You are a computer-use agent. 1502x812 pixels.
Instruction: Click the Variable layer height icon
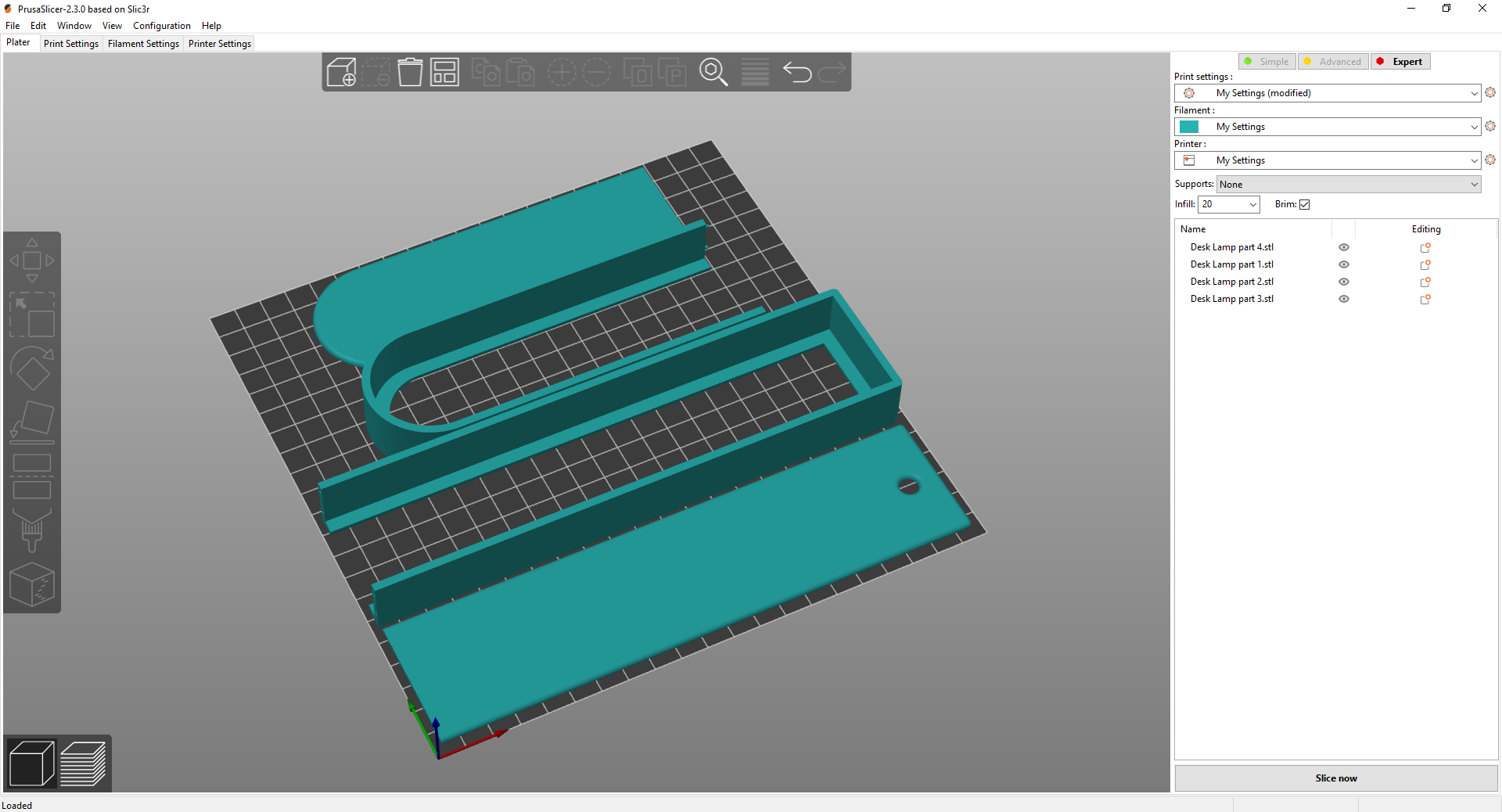[754, 71]
